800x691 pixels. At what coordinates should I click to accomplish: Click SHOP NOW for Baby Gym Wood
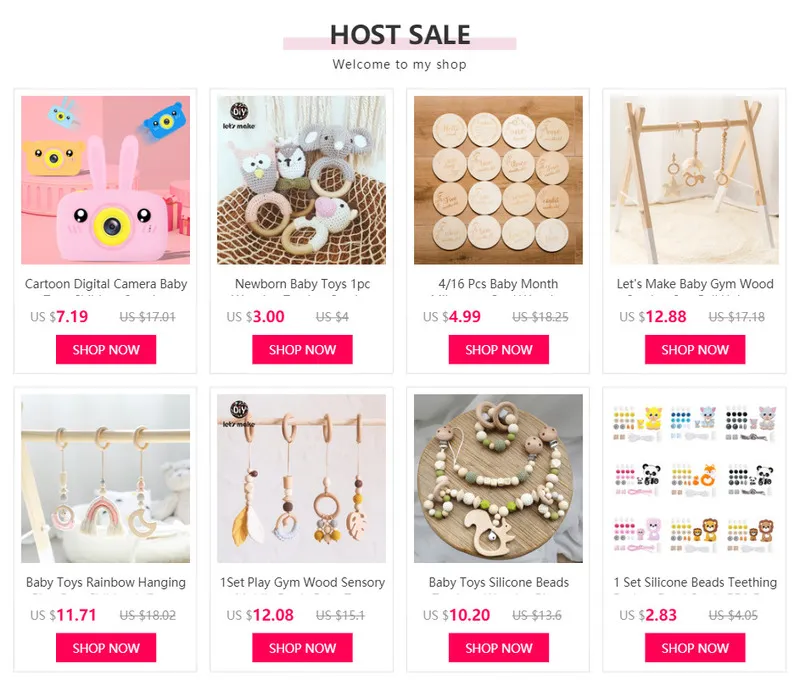(x=695, y=350)
